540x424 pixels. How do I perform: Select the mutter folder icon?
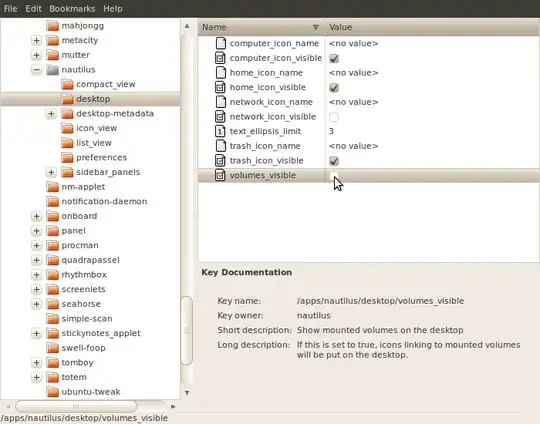53,55
